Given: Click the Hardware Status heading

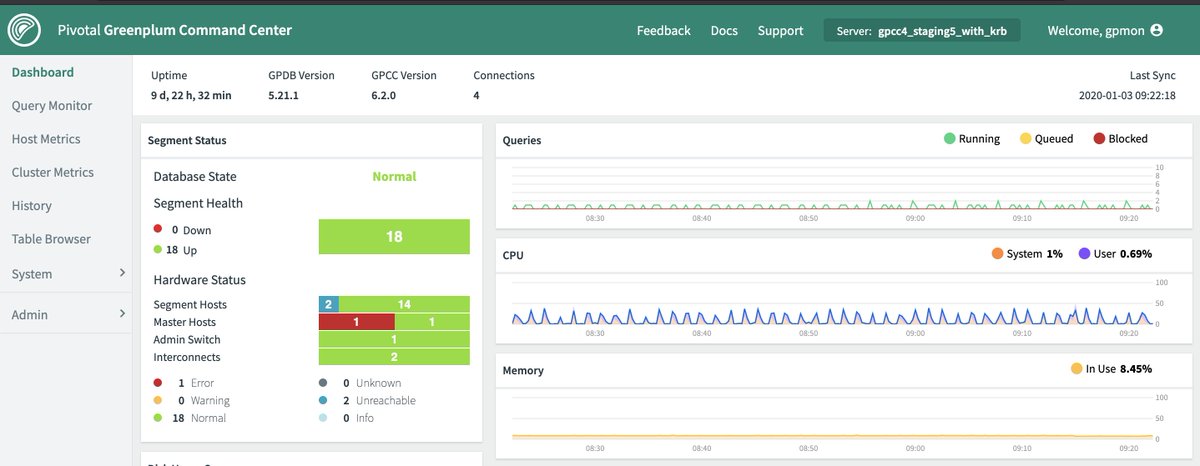Looking at the screenshot, I should 200,280.
